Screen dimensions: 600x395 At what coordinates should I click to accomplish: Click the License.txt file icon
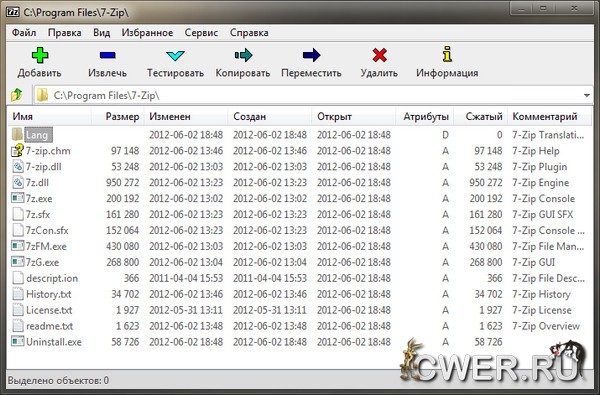pos(18,310)
